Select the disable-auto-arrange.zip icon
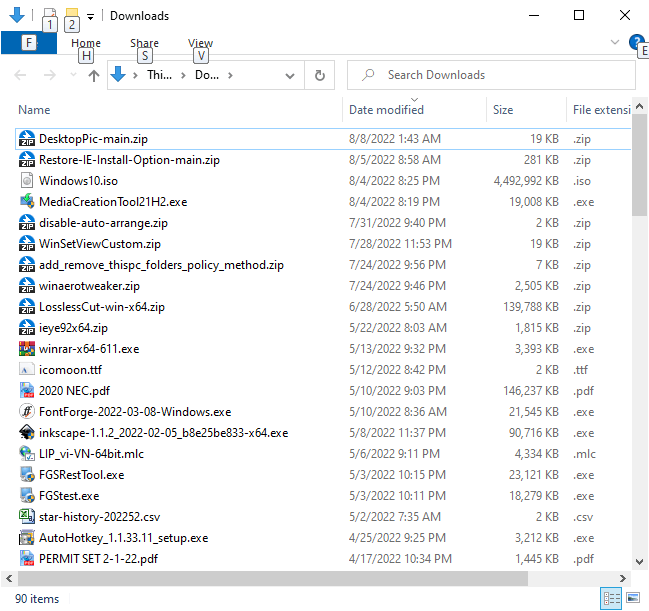 pos(27,223)
